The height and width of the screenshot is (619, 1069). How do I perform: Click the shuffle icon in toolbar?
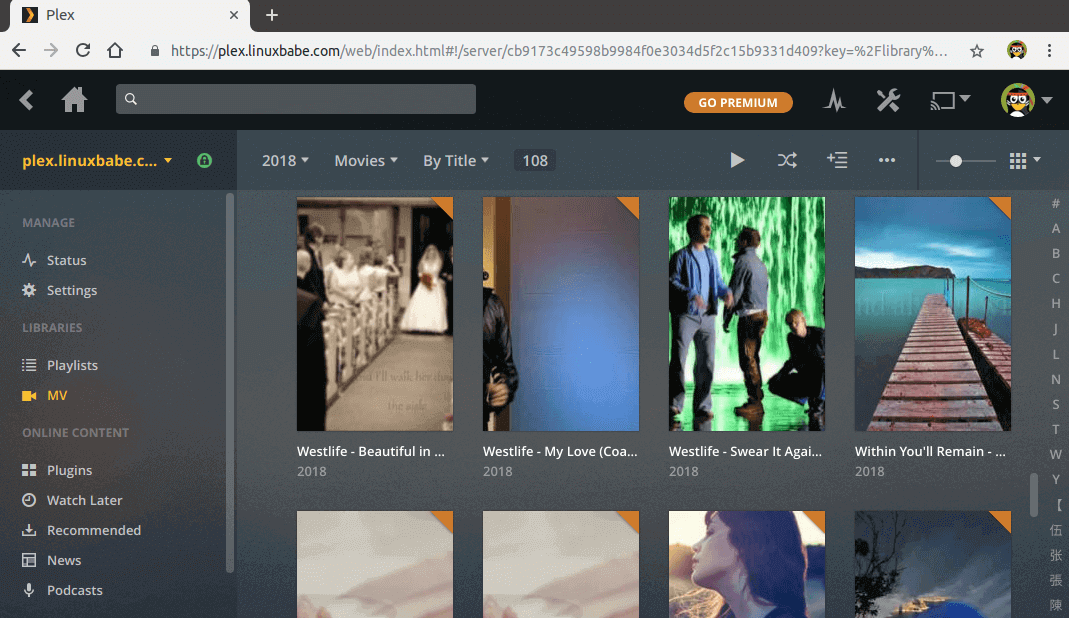tap(787, 160)
